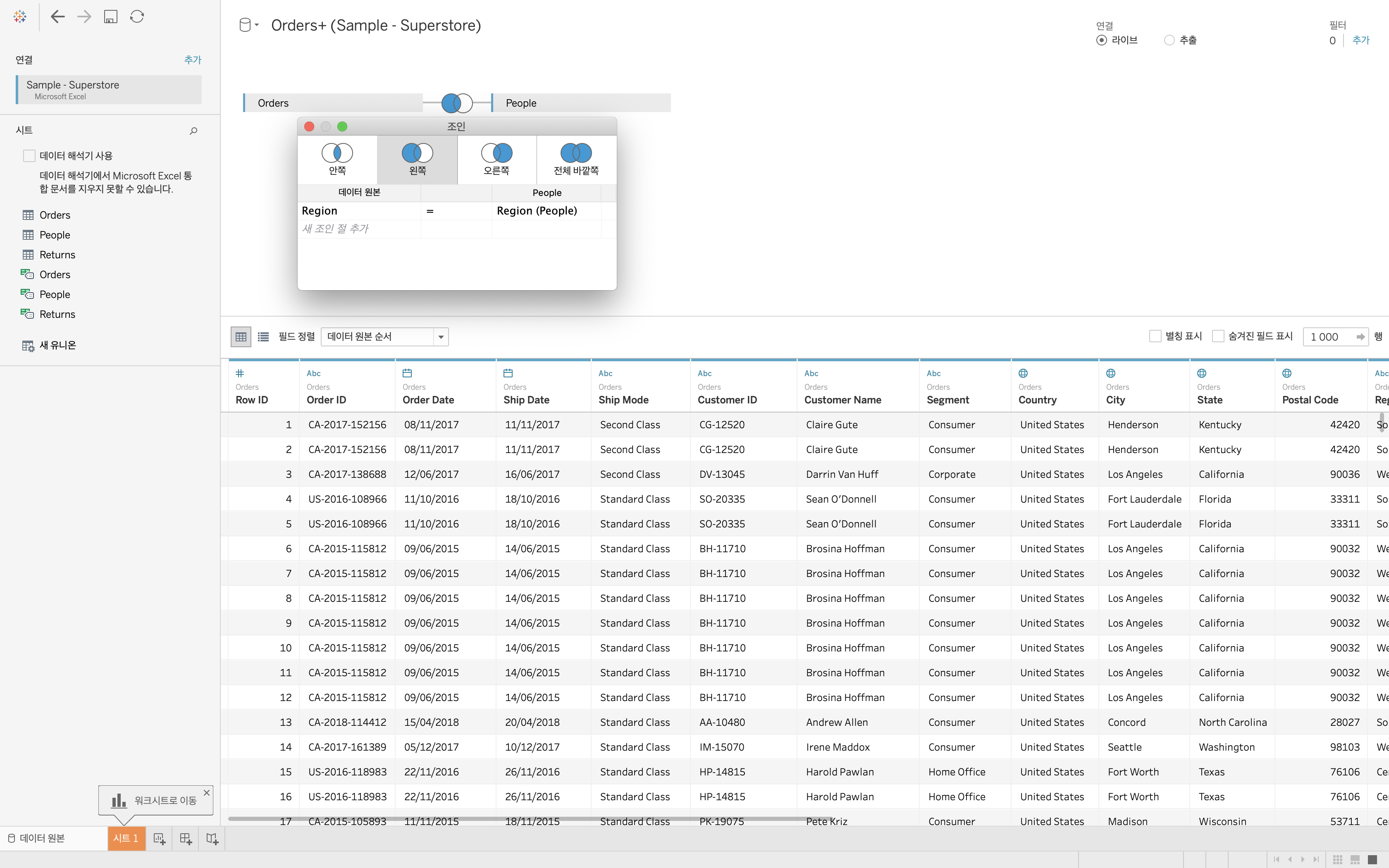Click the first Returns sheet in list
The image size is (1389, 868).
57,255
